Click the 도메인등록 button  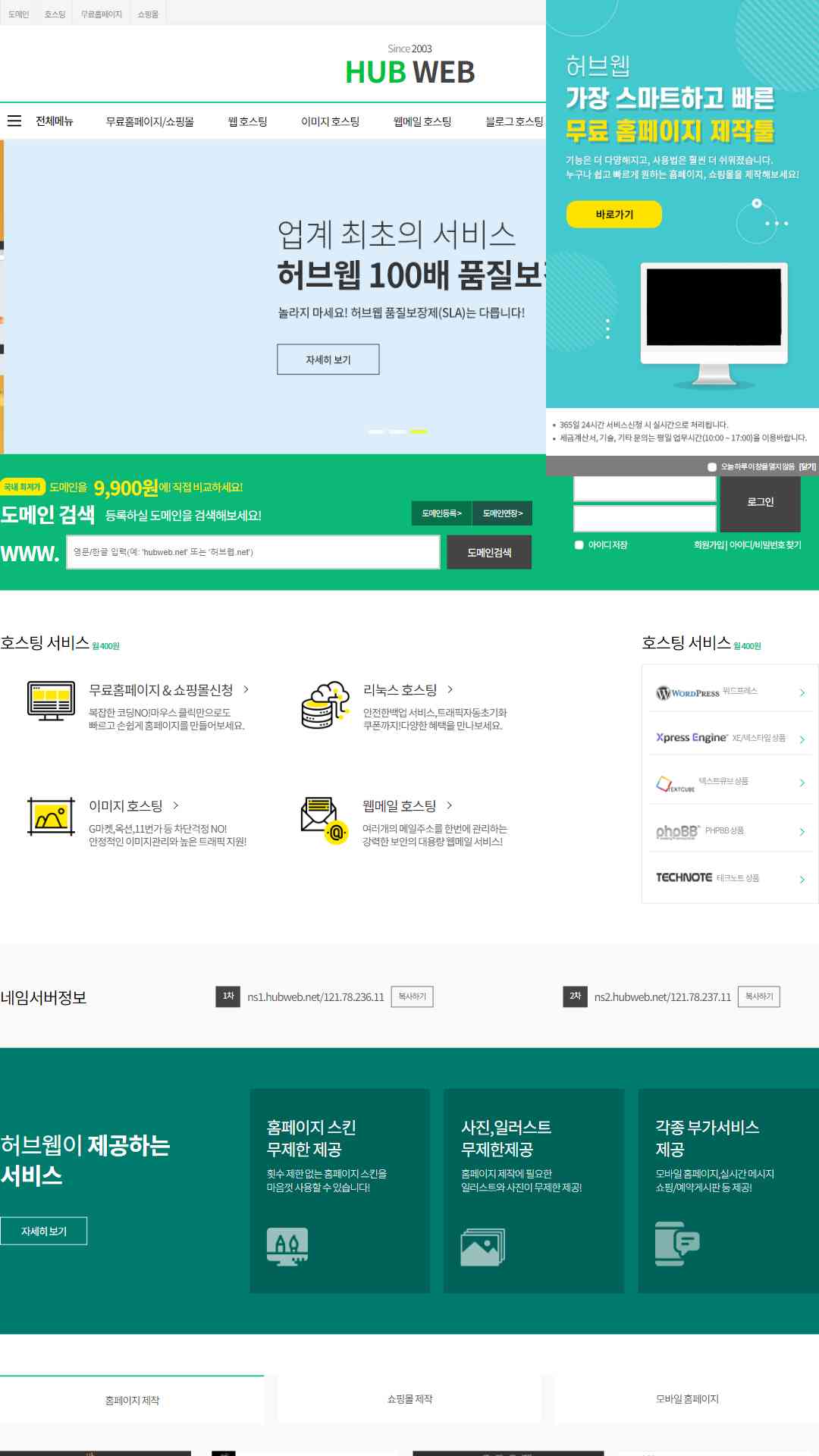(x=441, y=513)
